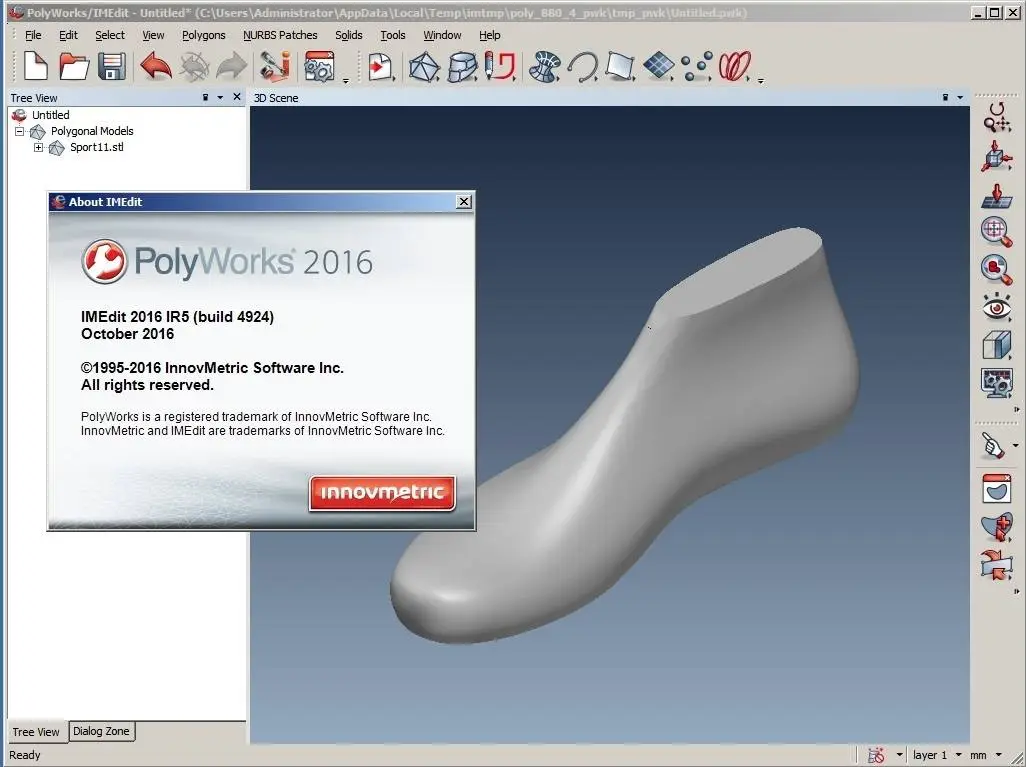Screen dimensions: 1026x767
Task: Click the red arrows transform band icon
Action: (997, 565)
